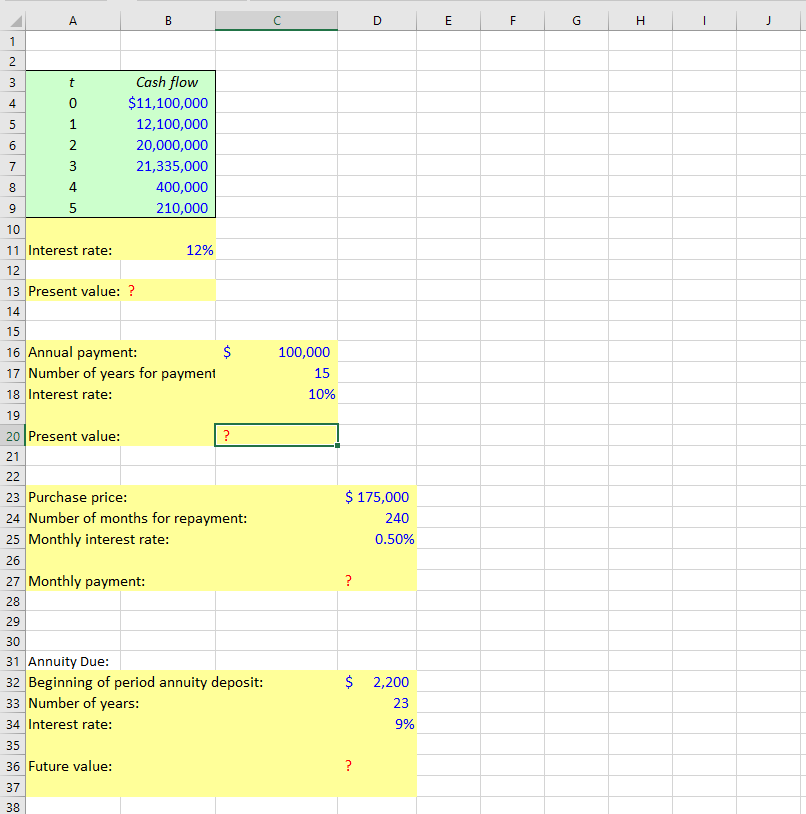Click the active cell with red ? in row 20
The height and width of the screenshot is (814, 806).
[x=277, y=435]
